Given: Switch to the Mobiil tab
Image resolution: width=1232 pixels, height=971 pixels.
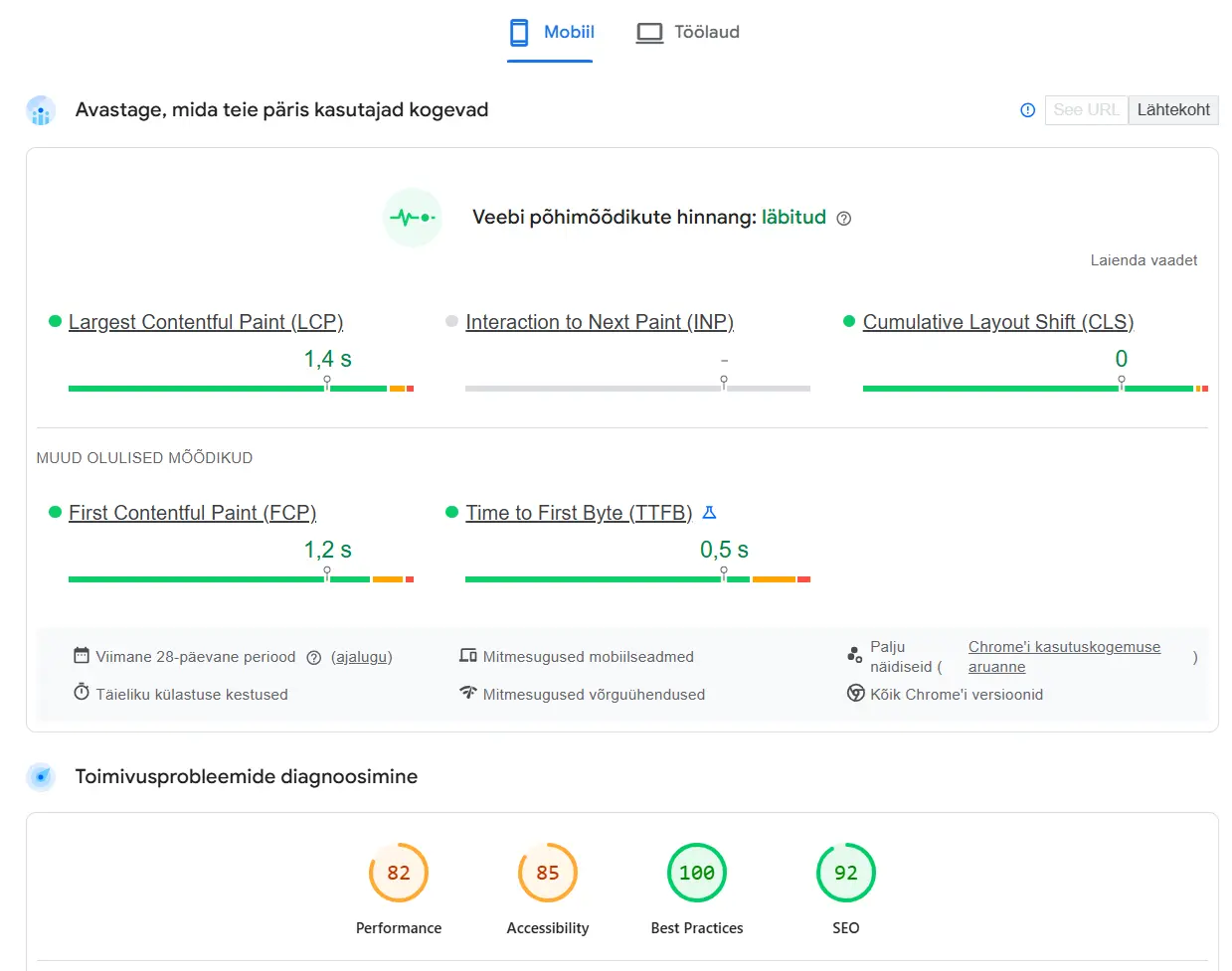Looking at the screenshot, I should 551,33.
